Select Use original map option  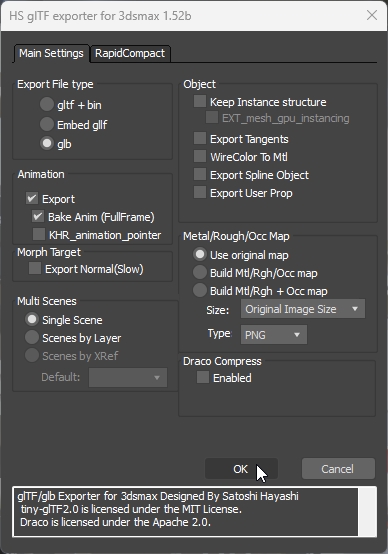[200, 254]
